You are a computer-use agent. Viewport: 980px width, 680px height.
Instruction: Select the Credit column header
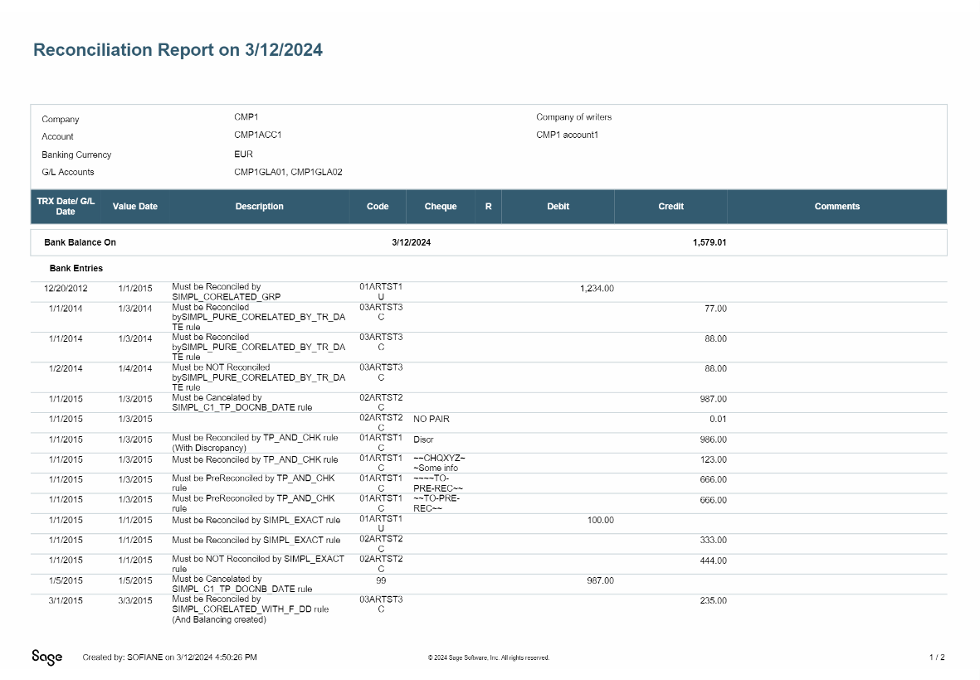pyautogui.click(x=671, y=206)
